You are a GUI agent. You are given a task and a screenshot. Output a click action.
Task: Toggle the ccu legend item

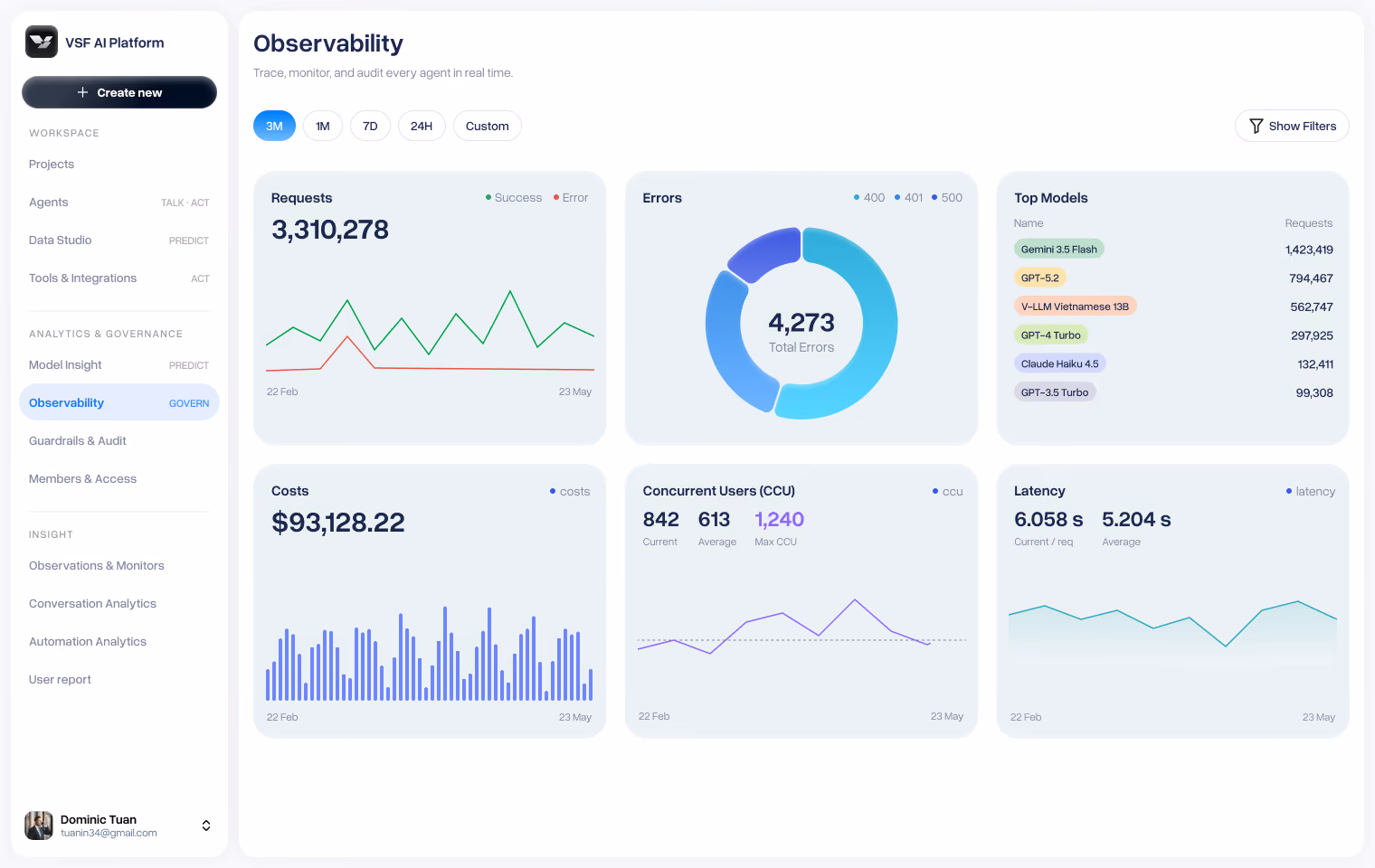pyautogui.click(x=948, y=491)
